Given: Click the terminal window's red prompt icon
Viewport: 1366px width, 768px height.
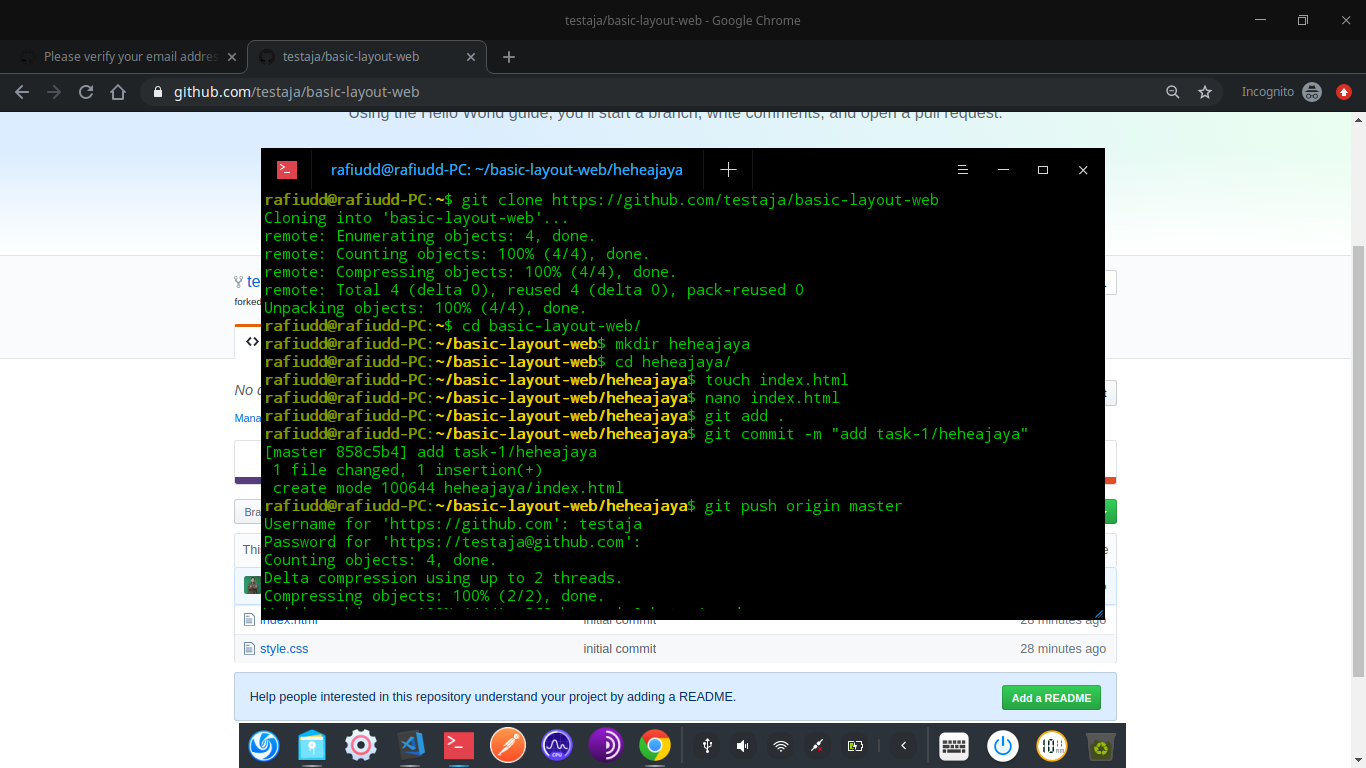Looking at the screenshot, I should click(x=287, y=170).
